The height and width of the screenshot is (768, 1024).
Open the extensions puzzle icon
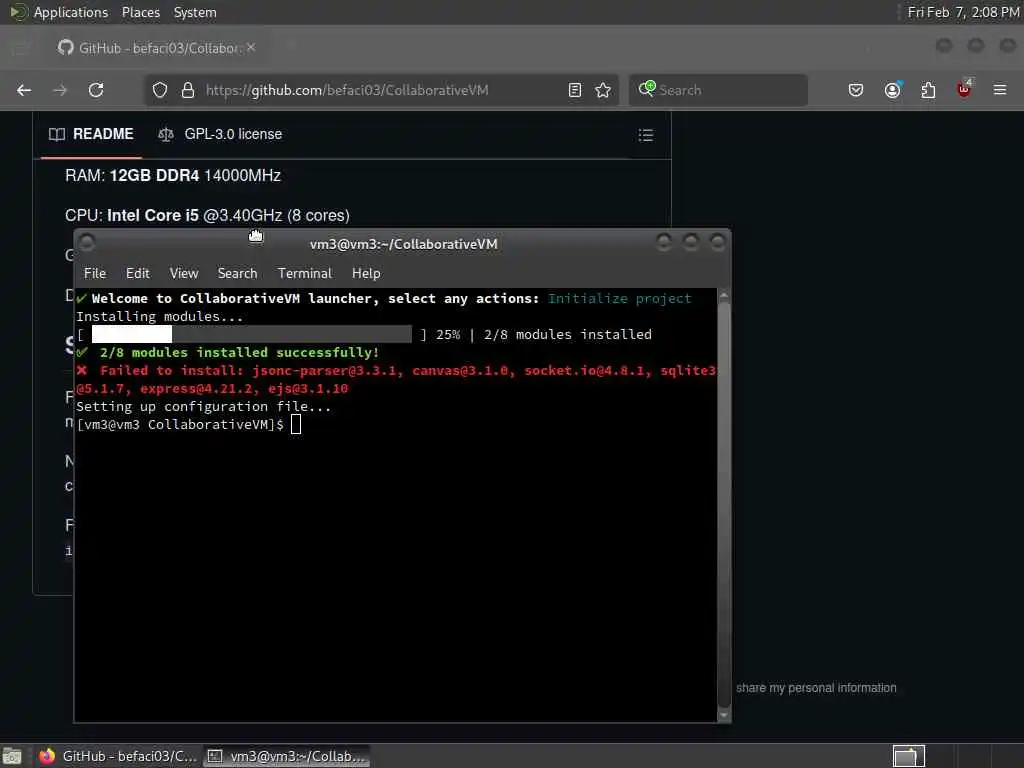(928, 90)
